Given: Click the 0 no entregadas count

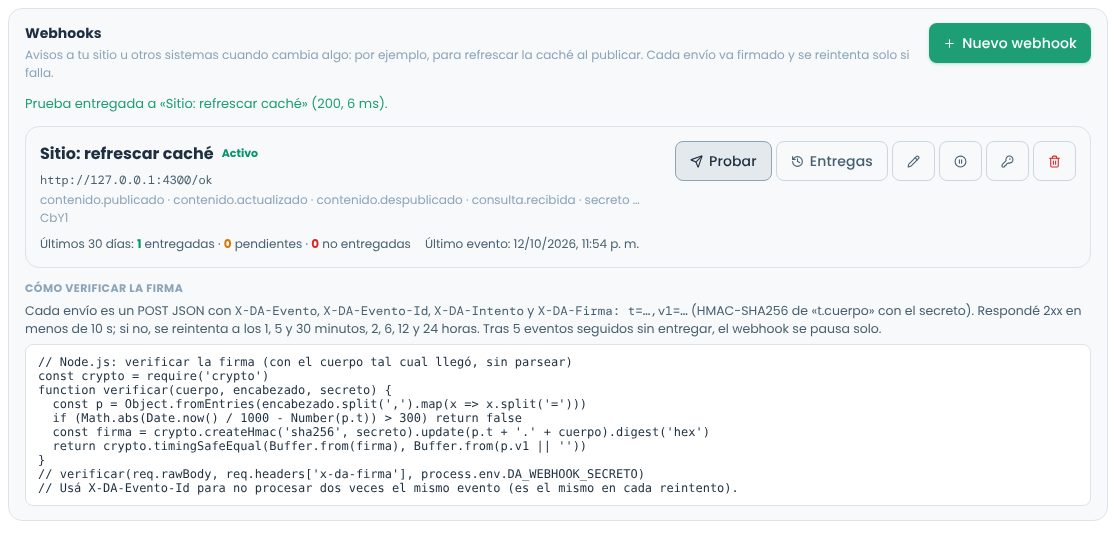Looking at the screenshot, I should pyautogui.click(x=361, y=244).
